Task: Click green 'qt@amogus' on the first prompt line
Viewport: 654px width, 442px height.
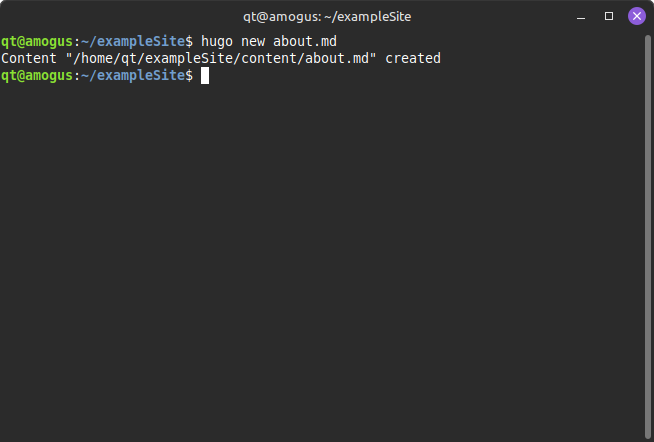Action: pyautogui.click(x=37, y=42)
